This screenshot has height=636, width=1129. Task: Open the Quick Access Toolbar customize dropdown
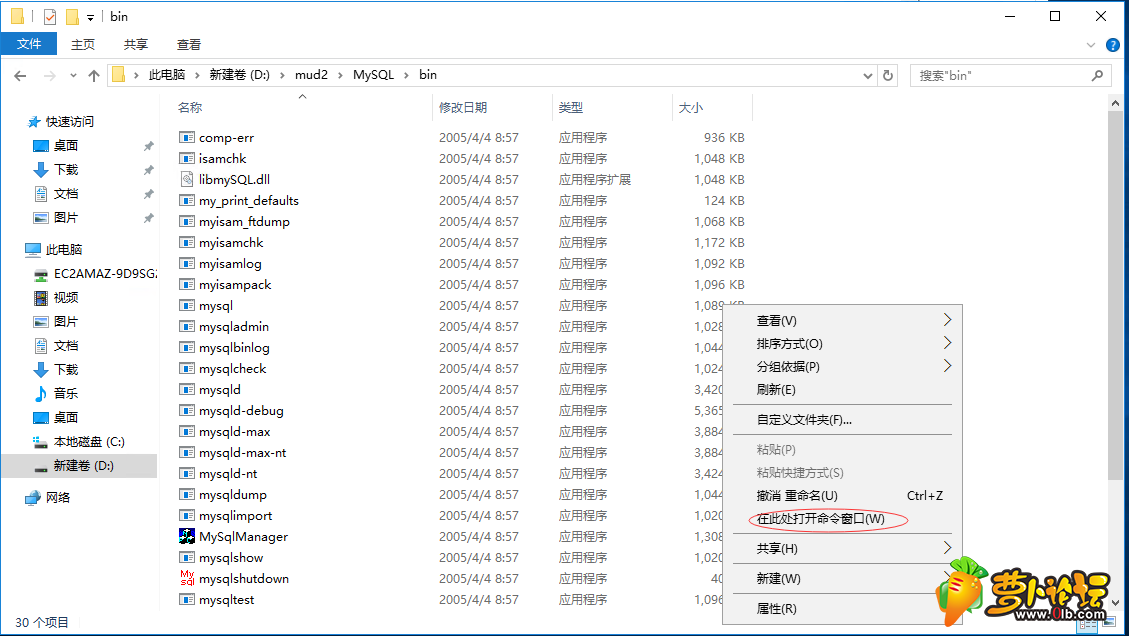click(90, 17)
